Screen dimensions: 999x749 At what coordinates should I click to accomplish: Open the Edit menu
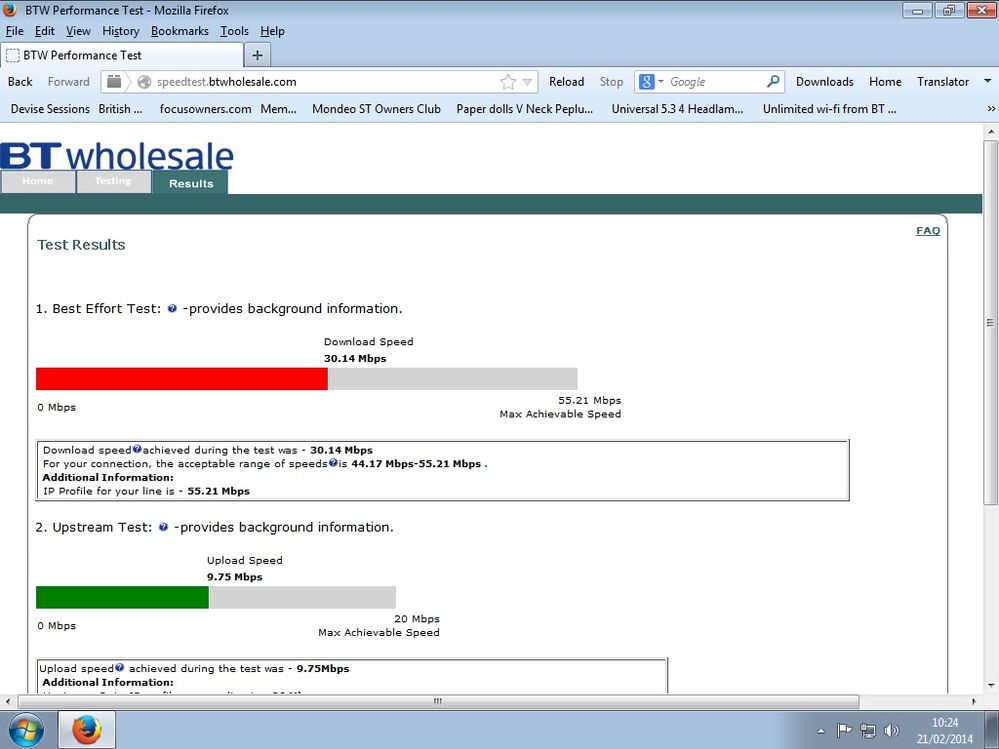click(x=45, y=31)
